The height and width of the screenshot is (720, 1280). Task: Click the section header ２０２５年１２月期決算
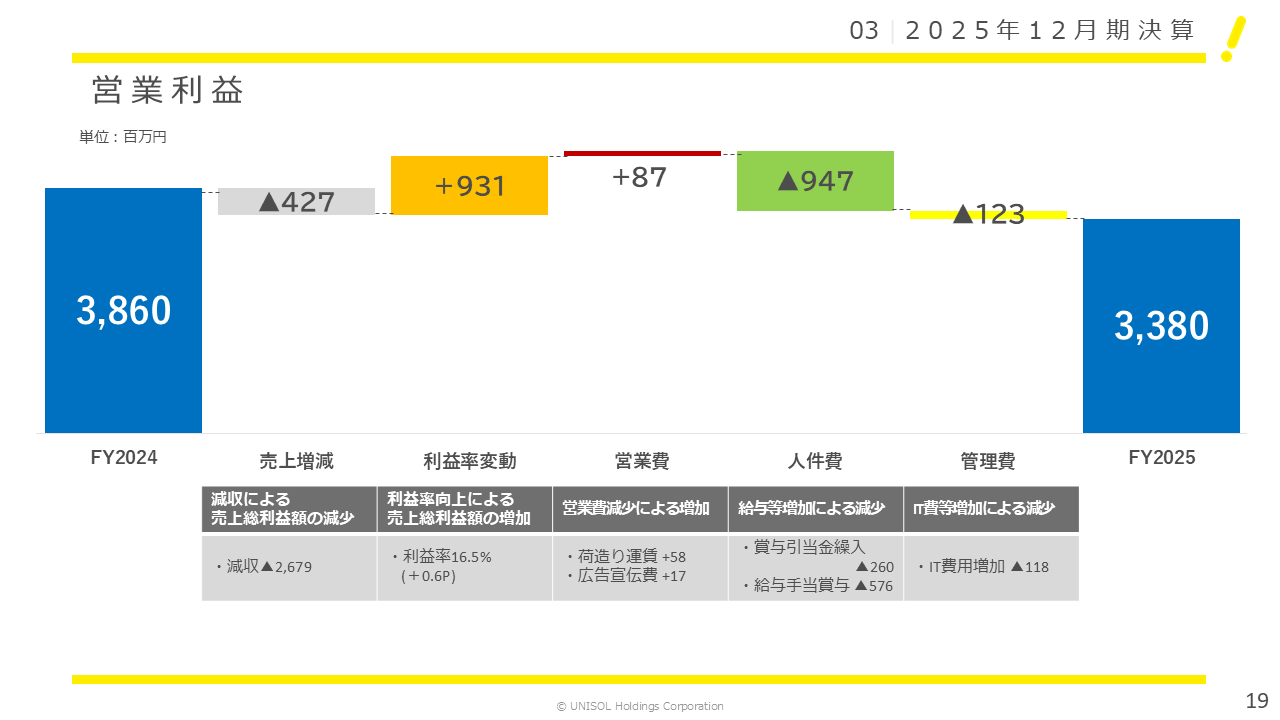point(1050,30)
